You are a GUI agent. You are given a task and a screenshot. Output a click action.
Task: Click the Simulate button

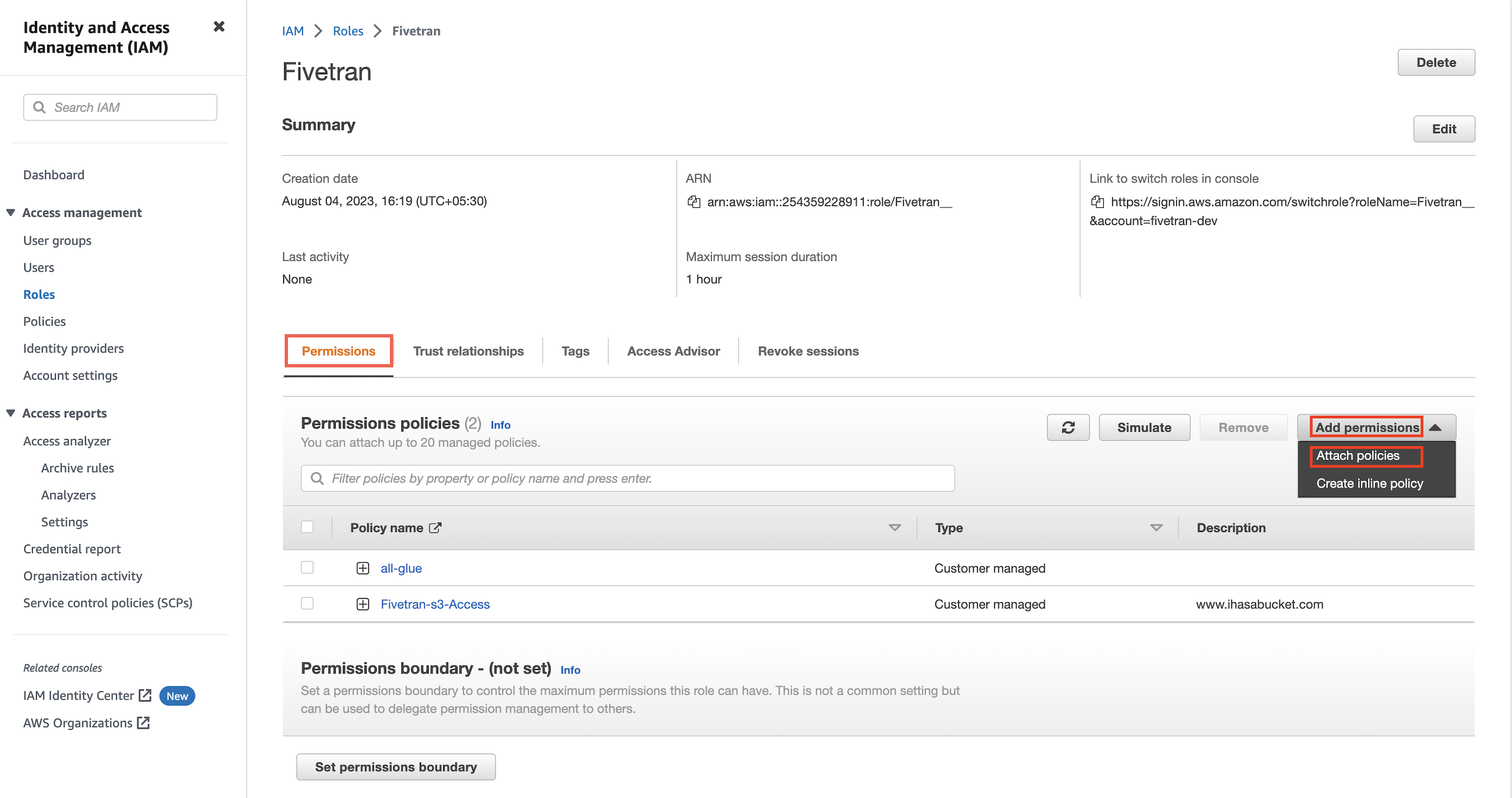click(1143, 427)
